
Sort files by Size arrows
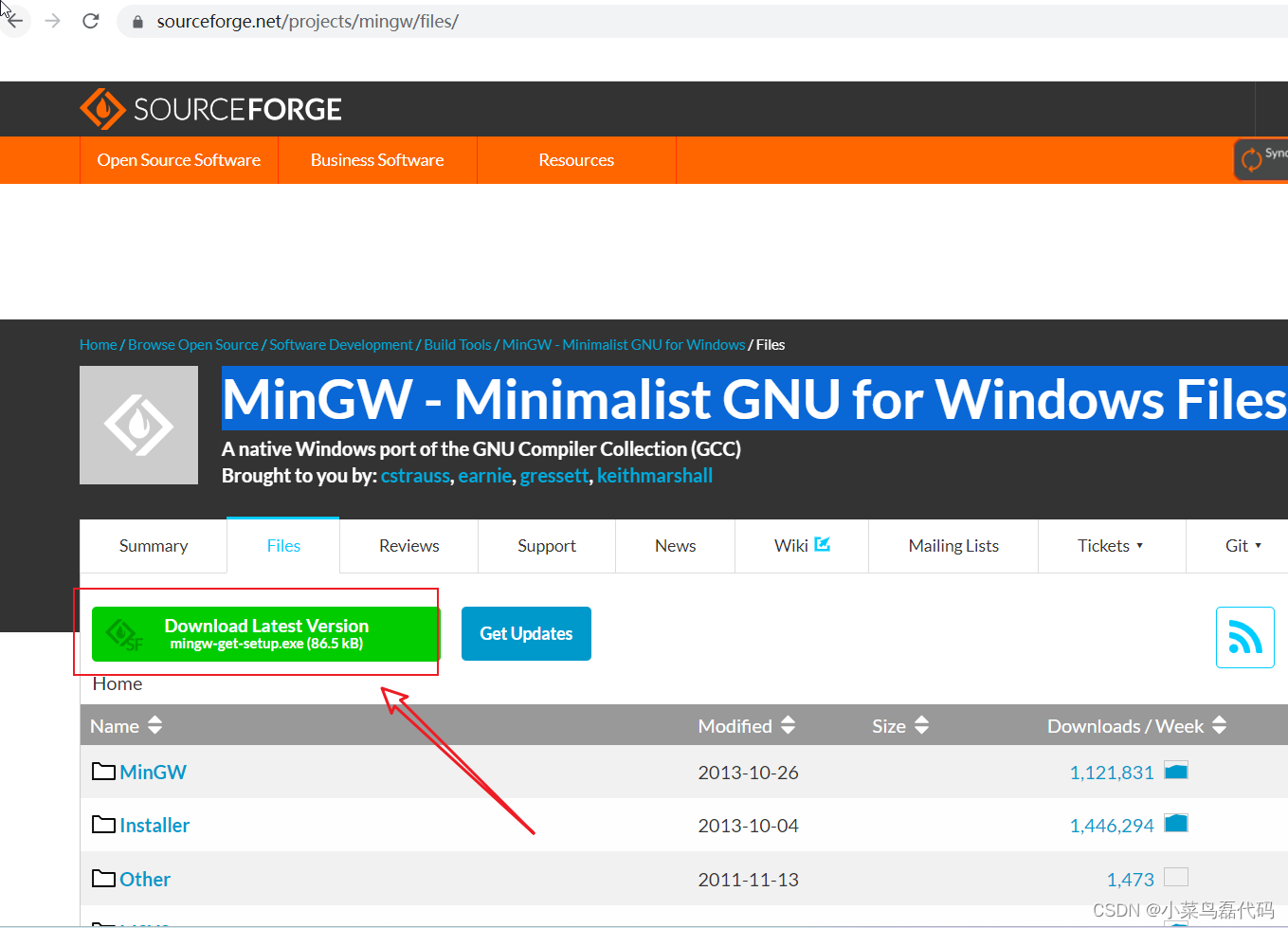tap(921, 725)
